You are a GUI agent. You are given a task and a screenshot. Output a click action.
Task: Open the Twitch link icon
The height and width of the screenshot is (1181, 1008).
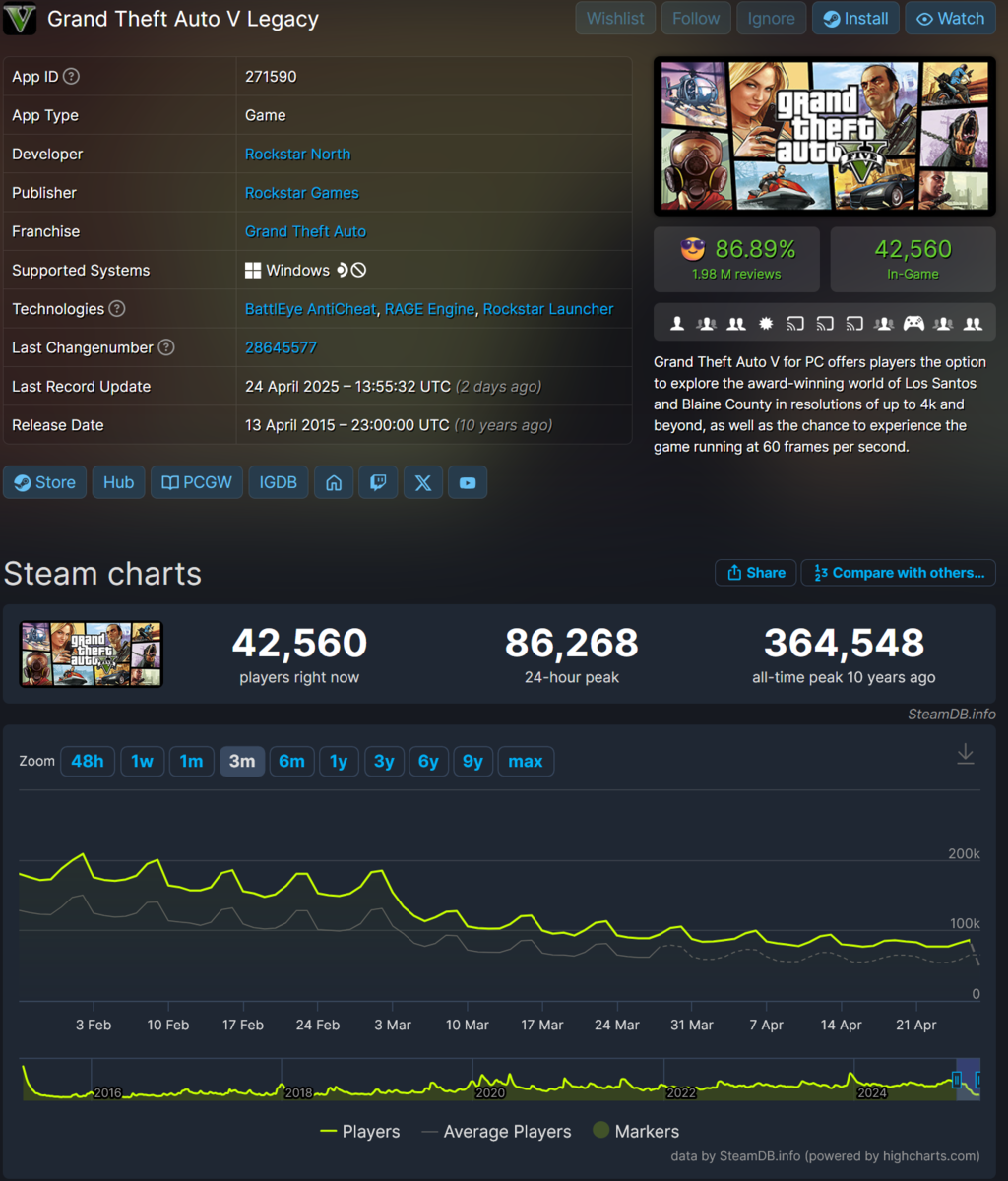tap(378, 482)
